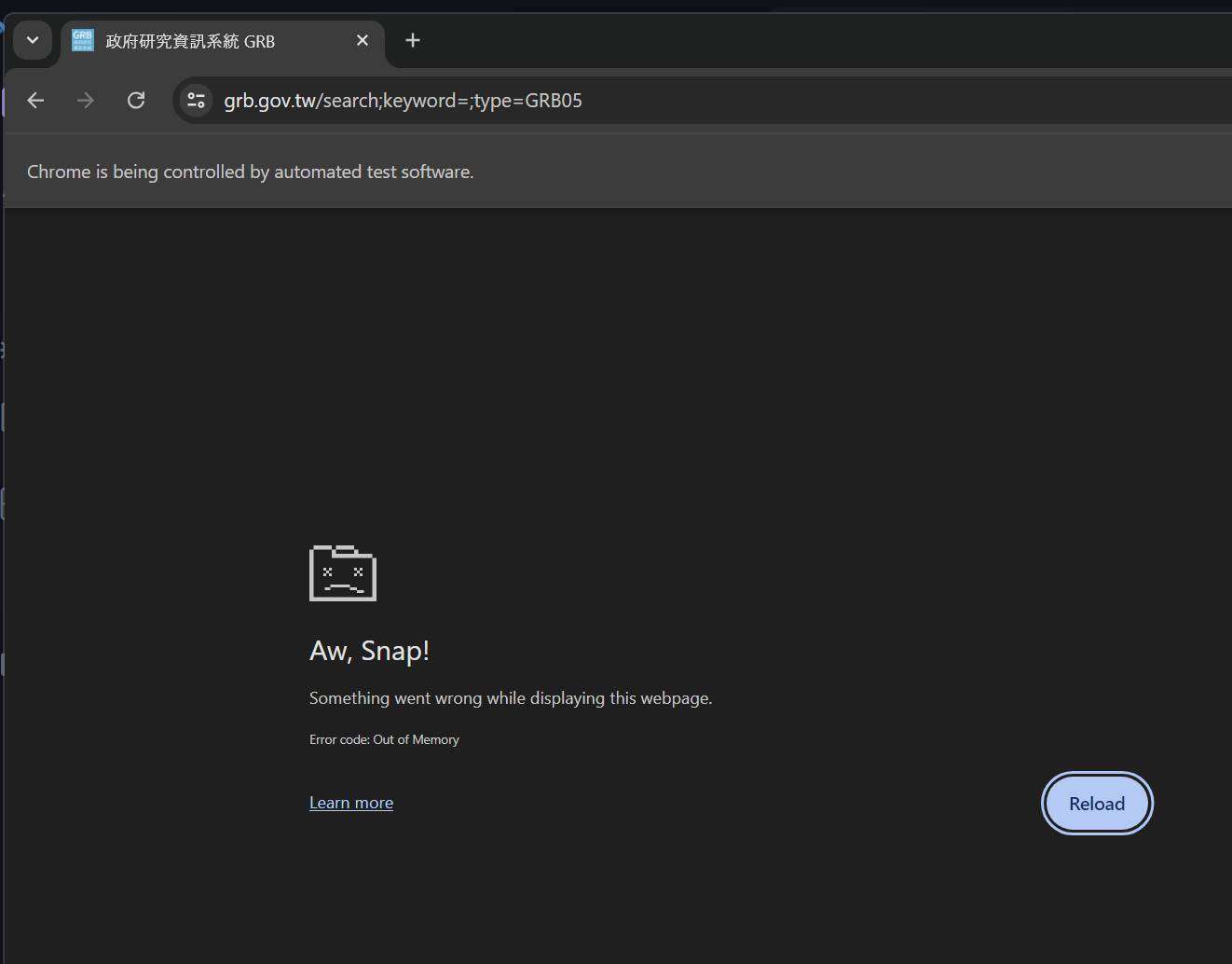Open the Learn more link

[351, 803]
